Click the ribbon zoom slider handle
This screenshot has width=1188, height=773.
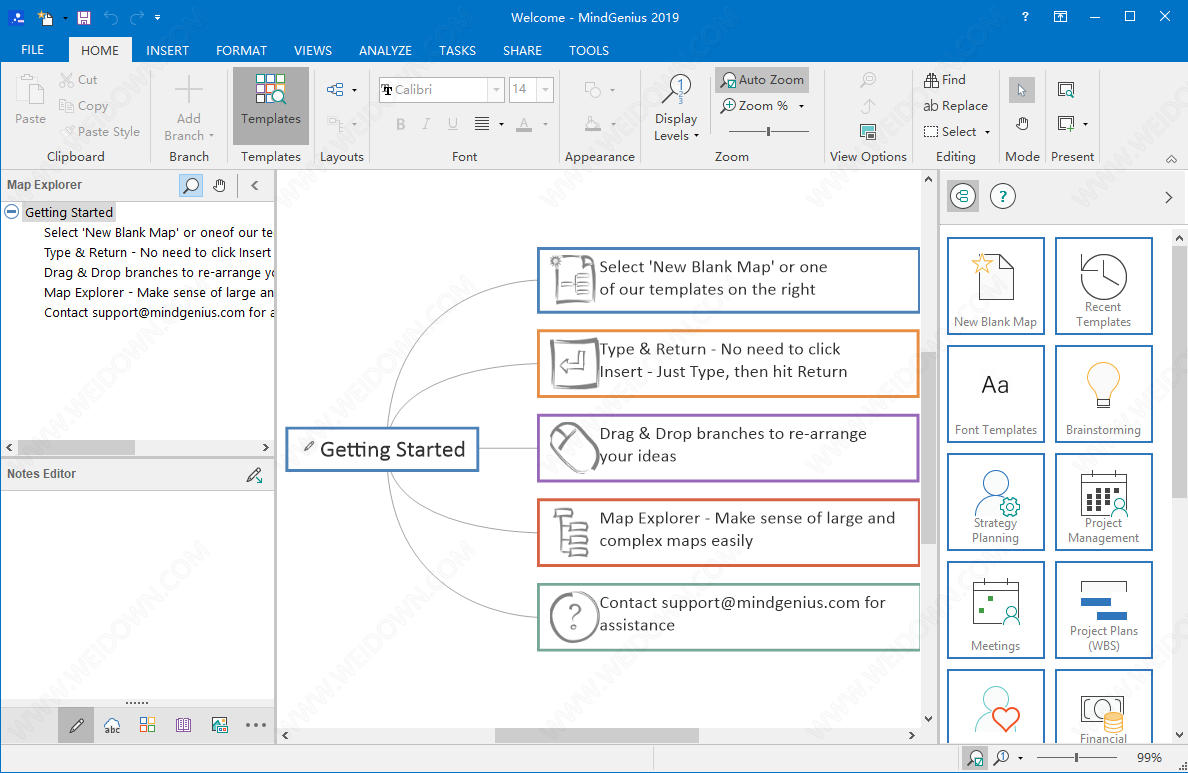(x=768, y=131)
